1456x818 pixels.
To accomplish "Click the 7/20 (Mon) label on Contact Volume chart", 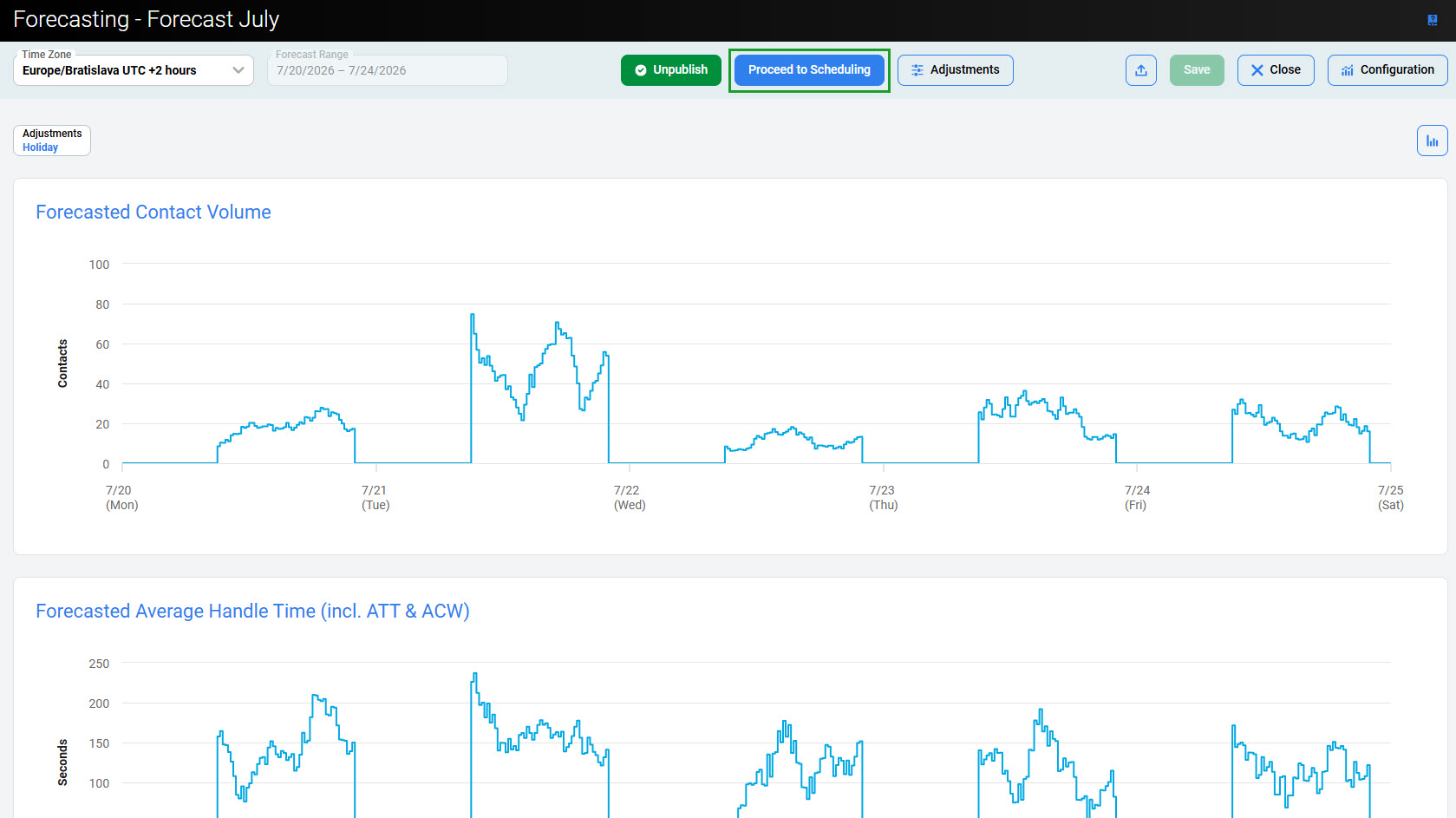I will coord(121,498).
